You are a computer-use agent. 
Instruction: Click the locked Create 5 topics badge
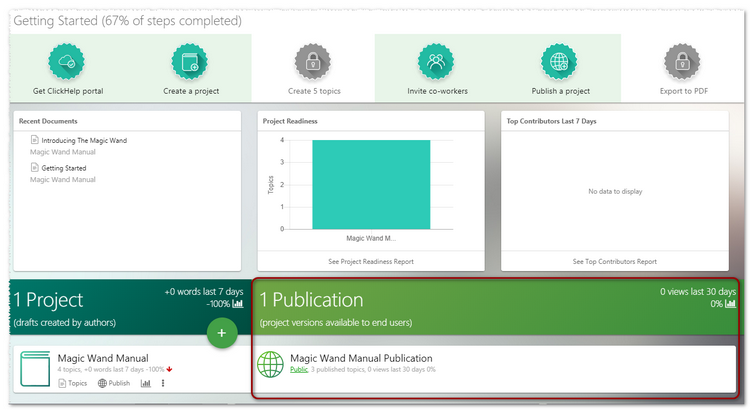click(x=313, y=62)
